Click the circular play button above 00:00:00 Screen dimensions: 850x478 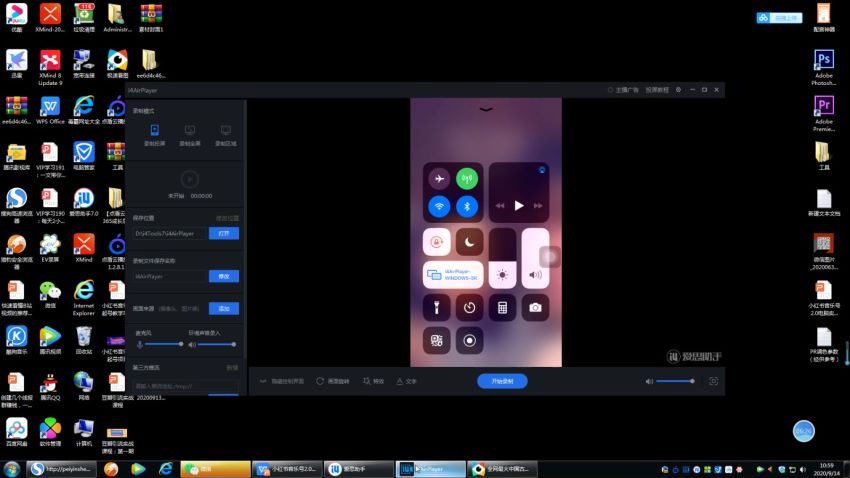pos(190,179)
